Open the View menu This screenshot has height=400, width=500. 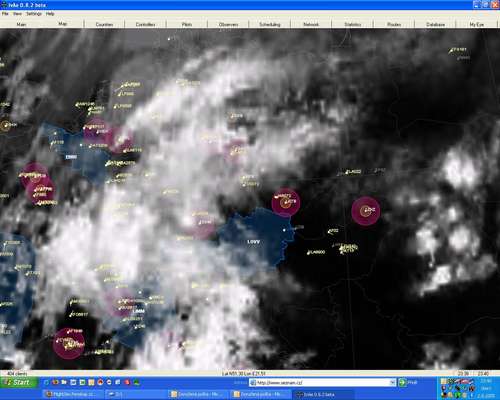pyautogui.click(x=17, y=14)
